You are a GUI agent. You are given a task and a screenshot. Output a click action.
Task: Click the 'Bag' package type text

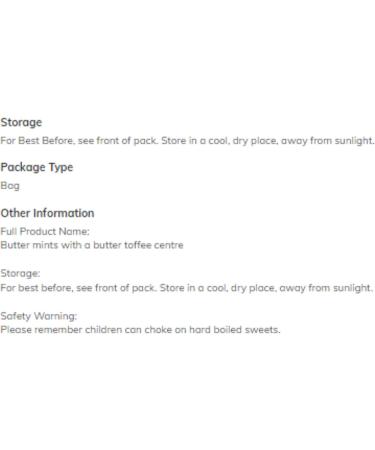pyautogui.click(x=10, y=186)
